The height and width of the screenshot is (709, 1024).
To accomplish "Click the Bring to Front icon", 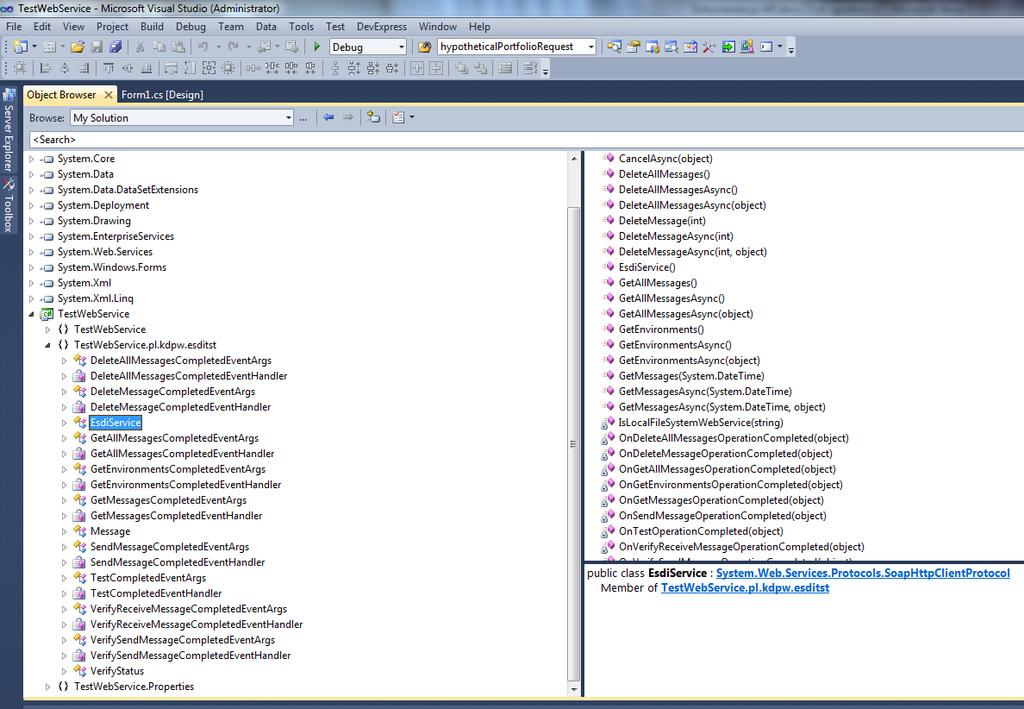I will [461, 68].
